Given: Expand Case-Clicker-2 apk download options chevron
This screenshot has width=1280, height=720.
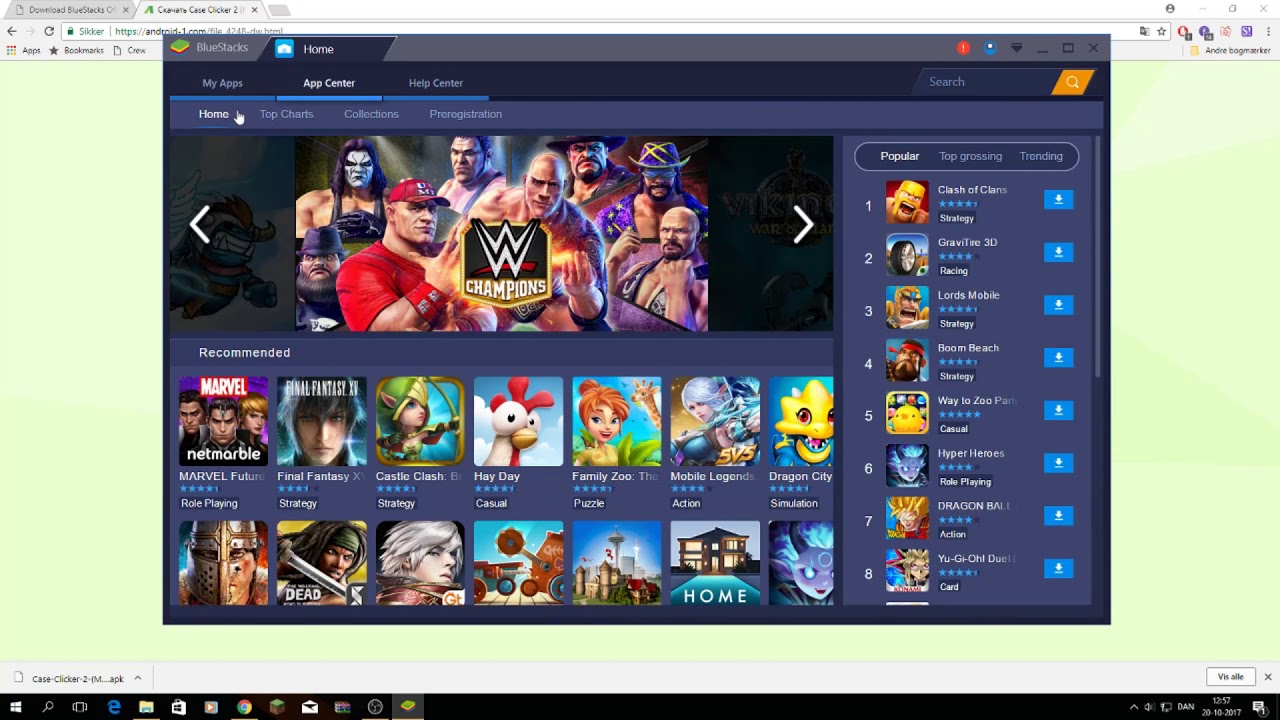Looking at the screenshot, I should [138, 678].
